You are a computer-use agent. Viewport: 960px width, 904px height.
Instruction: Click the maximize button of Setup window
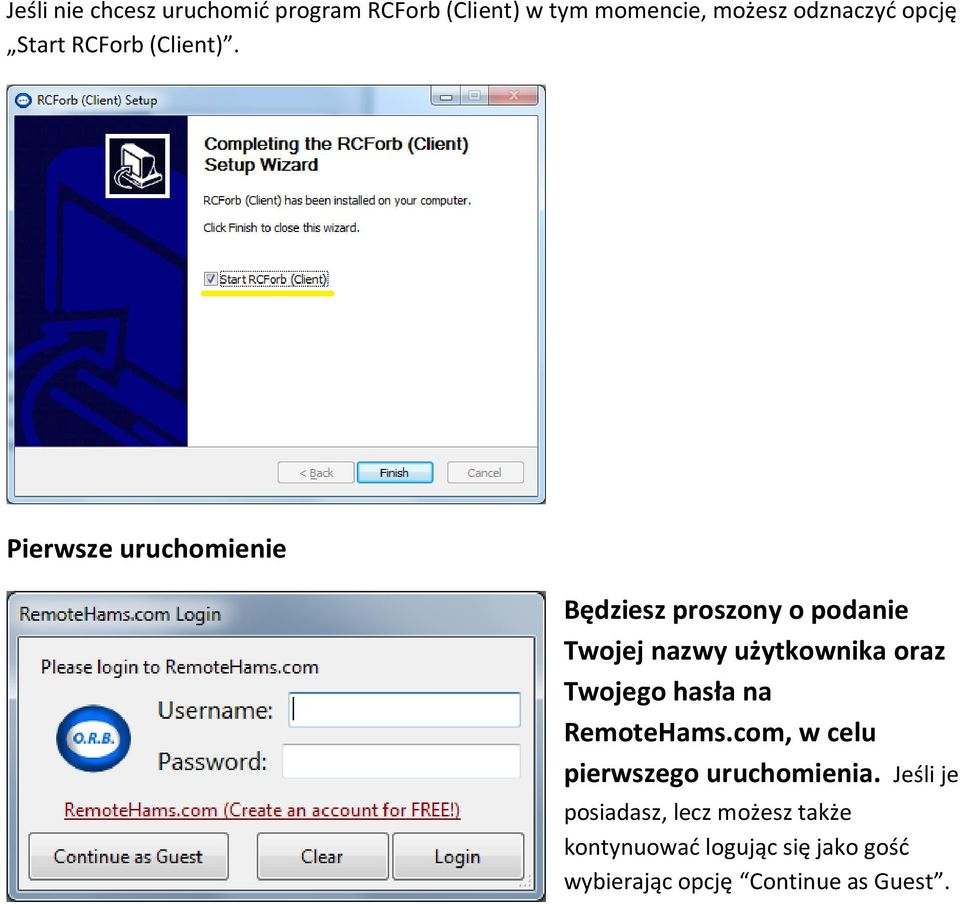(x=474, y=96)
